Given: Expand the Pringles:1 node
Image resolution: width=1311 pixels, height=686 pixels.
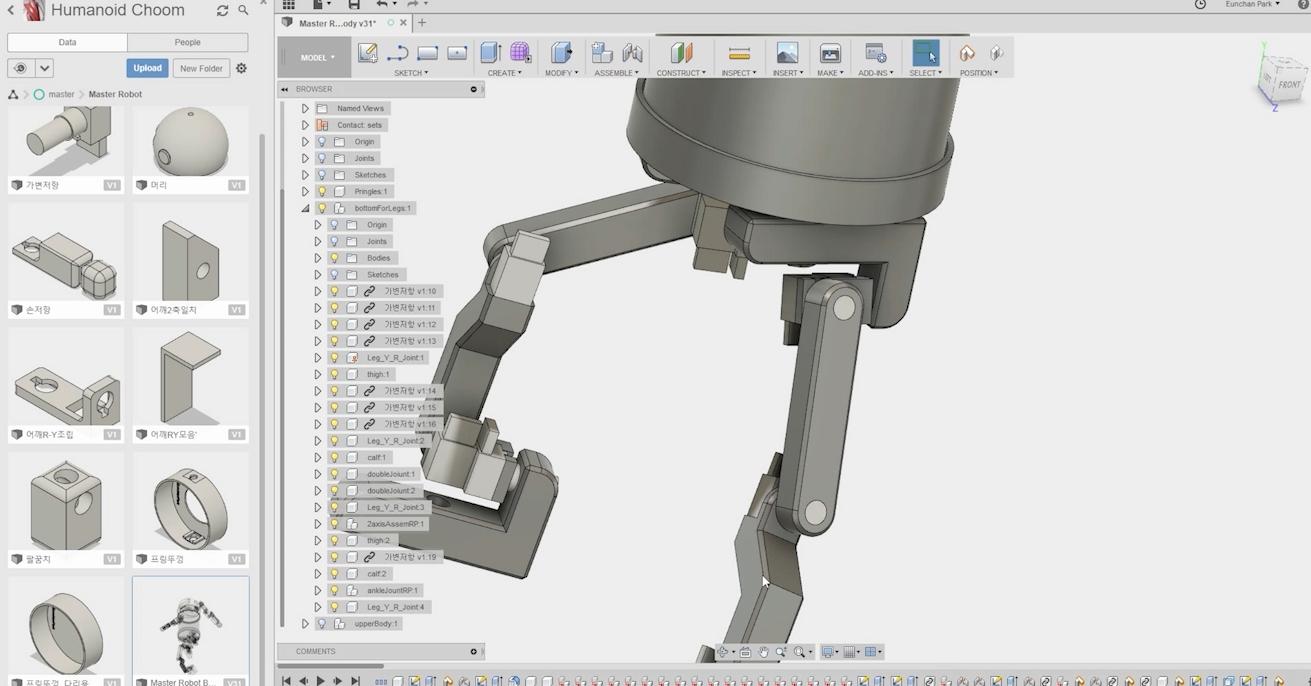Looking at the screenshot, I should pos(305,191).
